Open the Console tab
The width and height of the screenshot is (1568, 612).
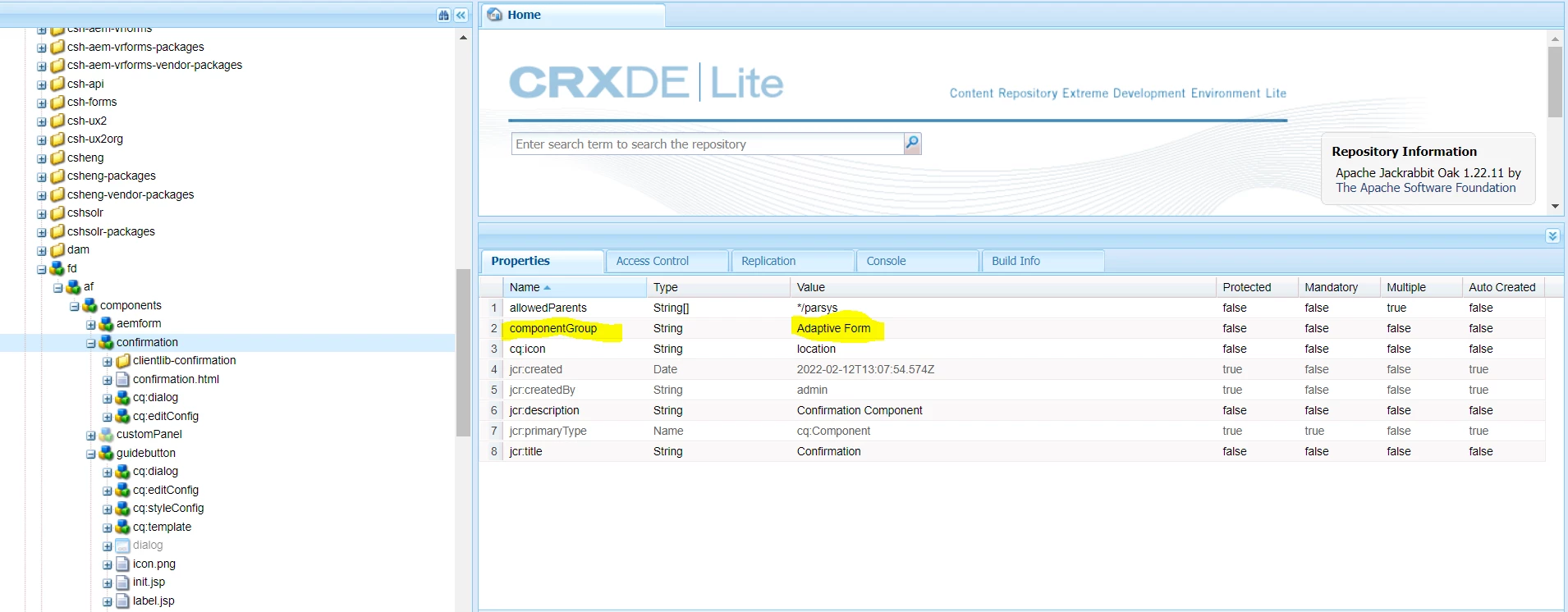tap(918, 261)
